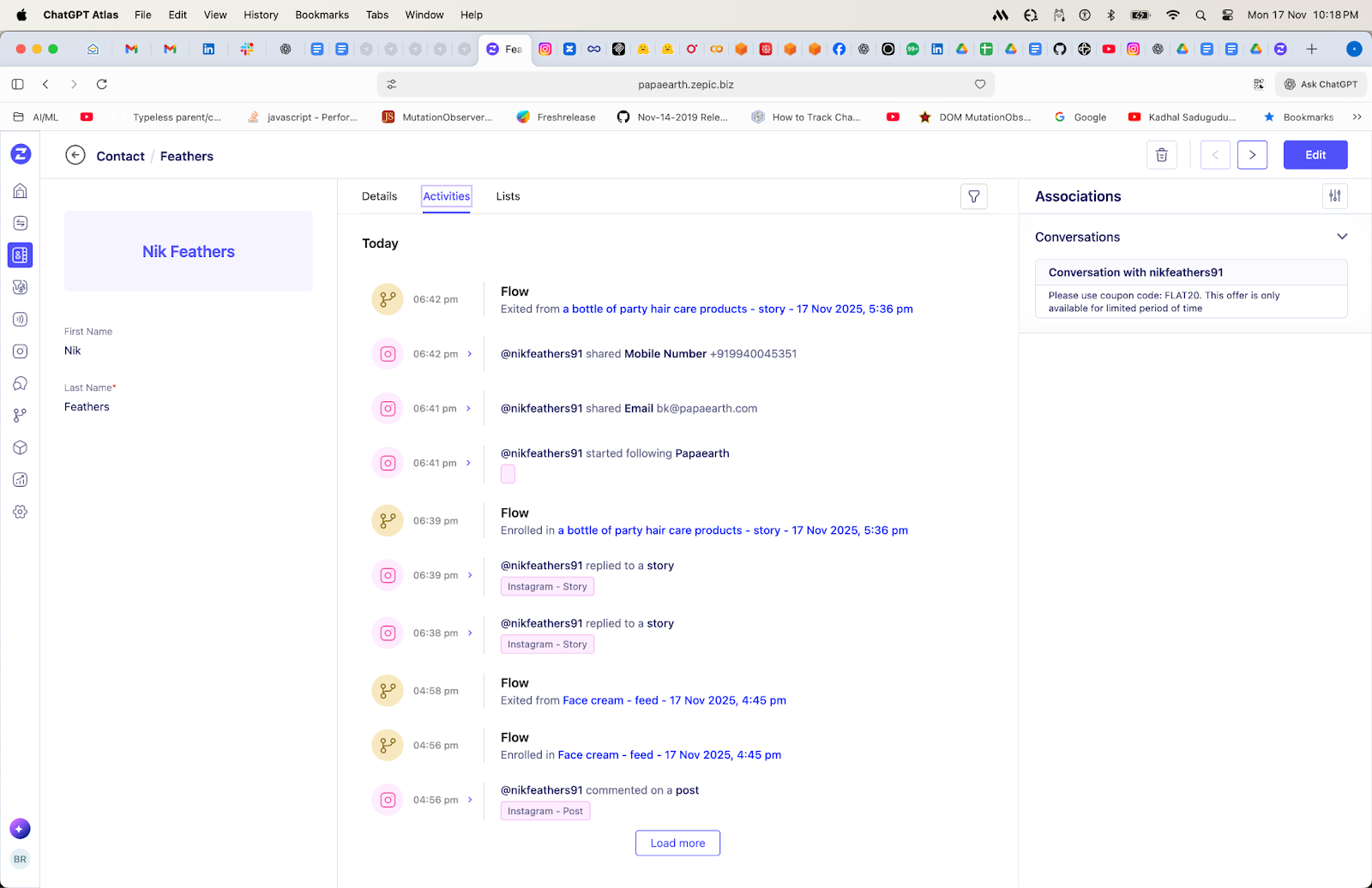
Task: Switch to the Lists tab
Action: pyautogui.click(x=508, y=196)
